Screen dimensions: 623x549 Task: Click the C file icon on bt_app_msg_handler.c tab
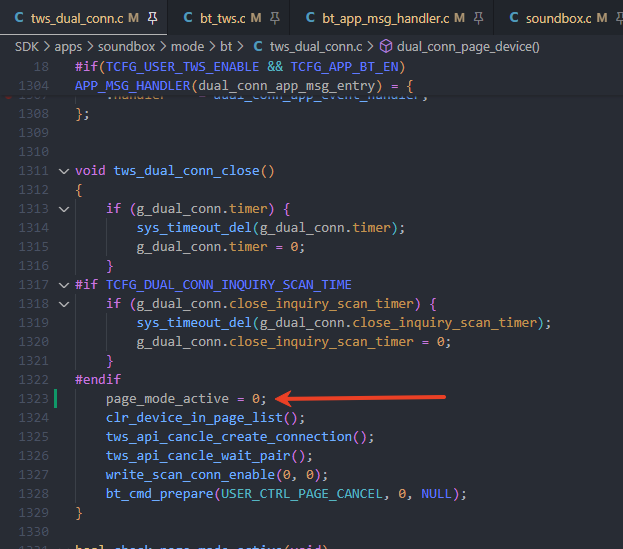310,17
